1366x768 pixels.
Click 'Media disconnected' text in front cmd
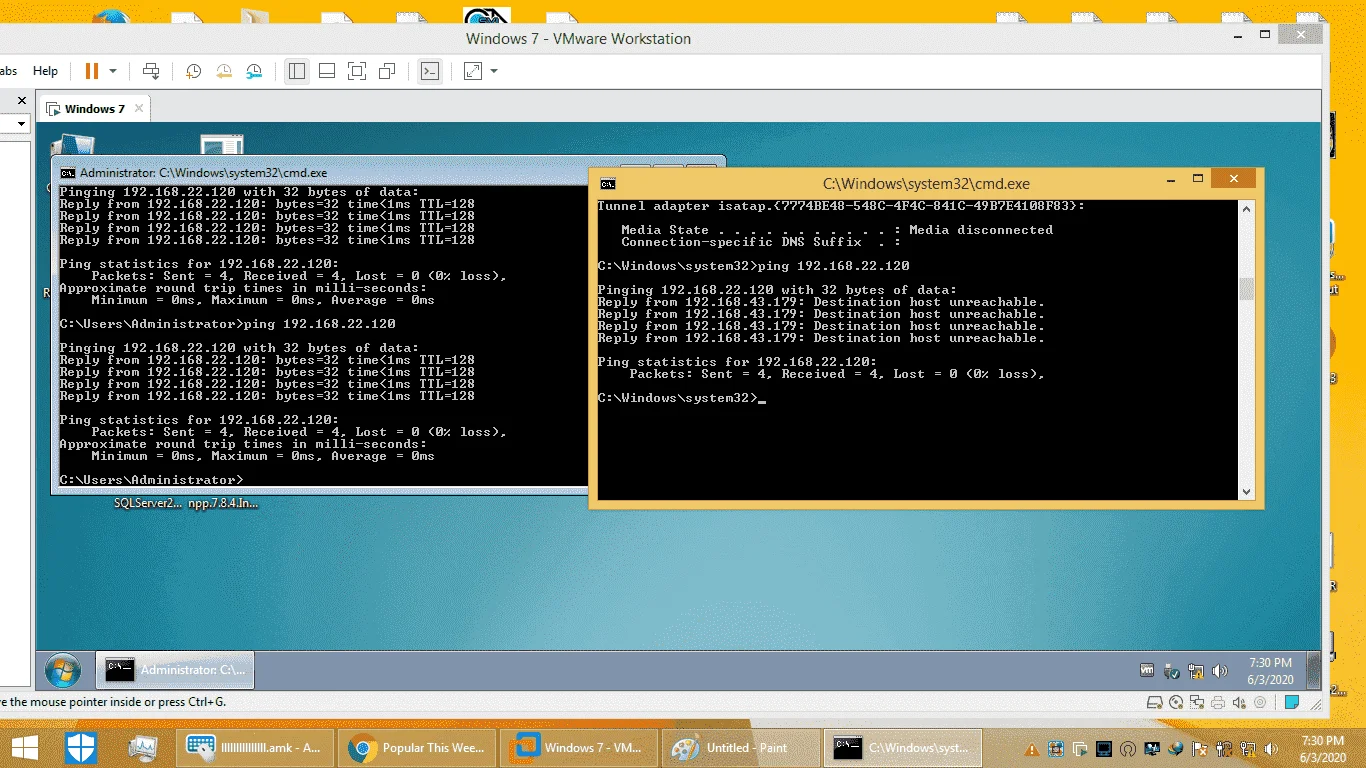click(x=980, y=230)
